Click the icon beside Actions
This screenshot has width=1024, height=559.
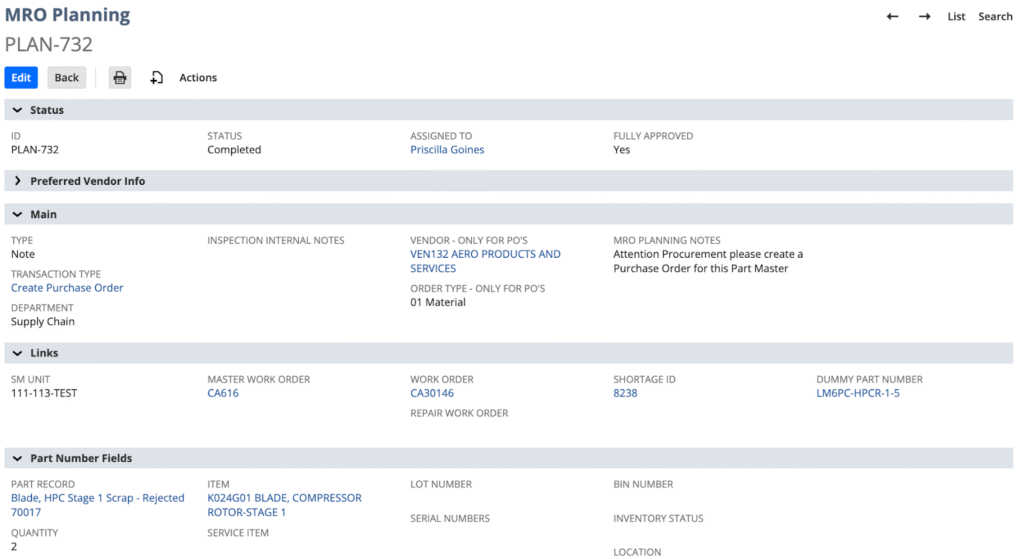[x=157, y=78]
